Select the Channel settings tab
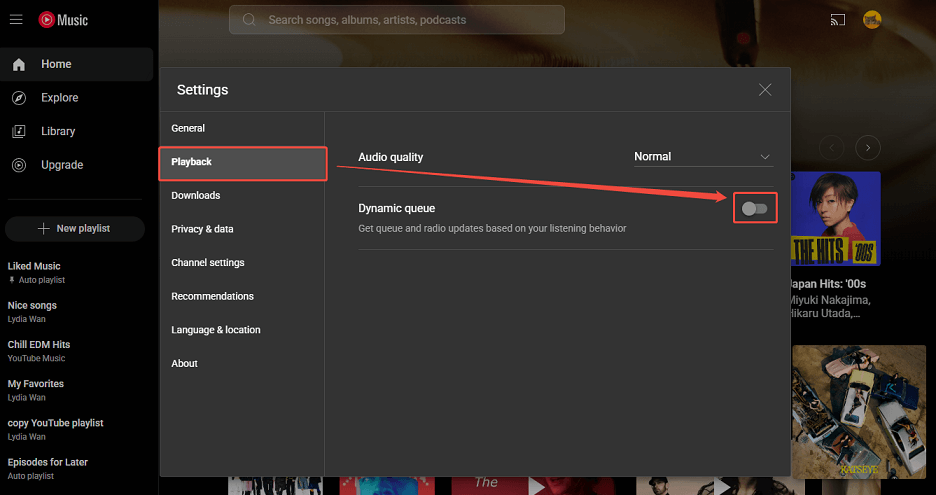 (242, 263)
